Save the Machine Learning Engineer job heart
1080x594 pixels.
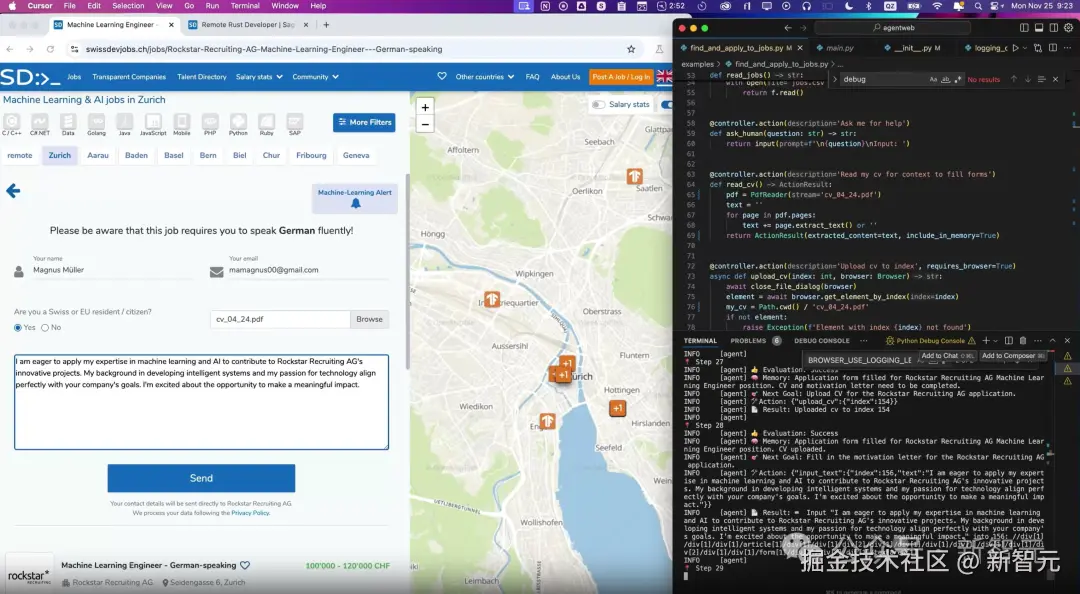[x=245, y=565]
